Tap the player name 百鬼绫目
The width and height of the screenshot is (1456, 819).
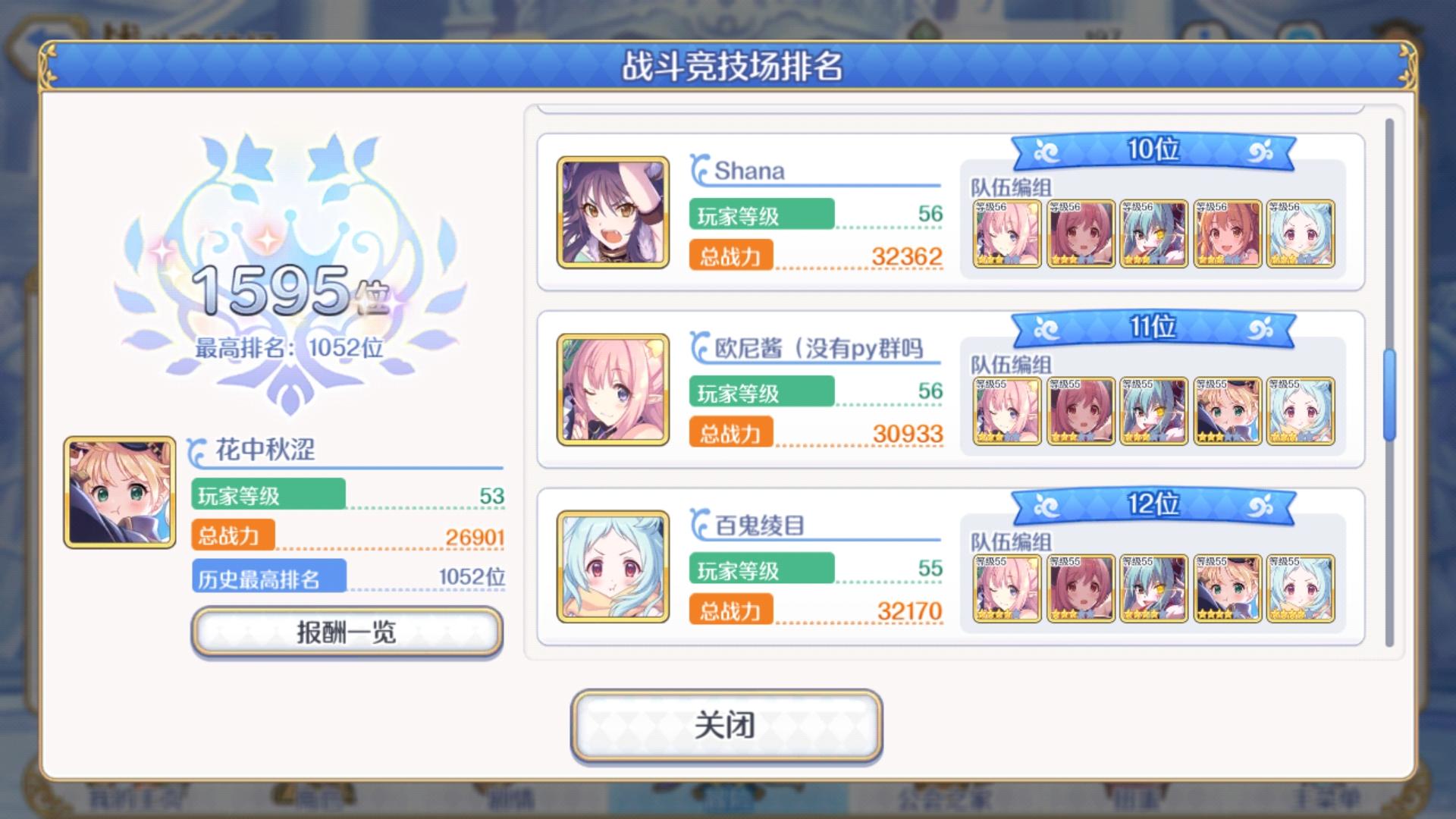760,526
